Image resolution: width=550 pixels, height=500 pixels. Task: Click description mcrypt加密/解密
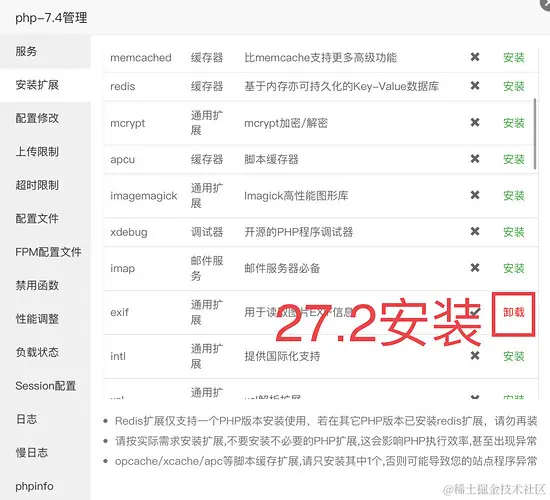click(x=286, y=123)
